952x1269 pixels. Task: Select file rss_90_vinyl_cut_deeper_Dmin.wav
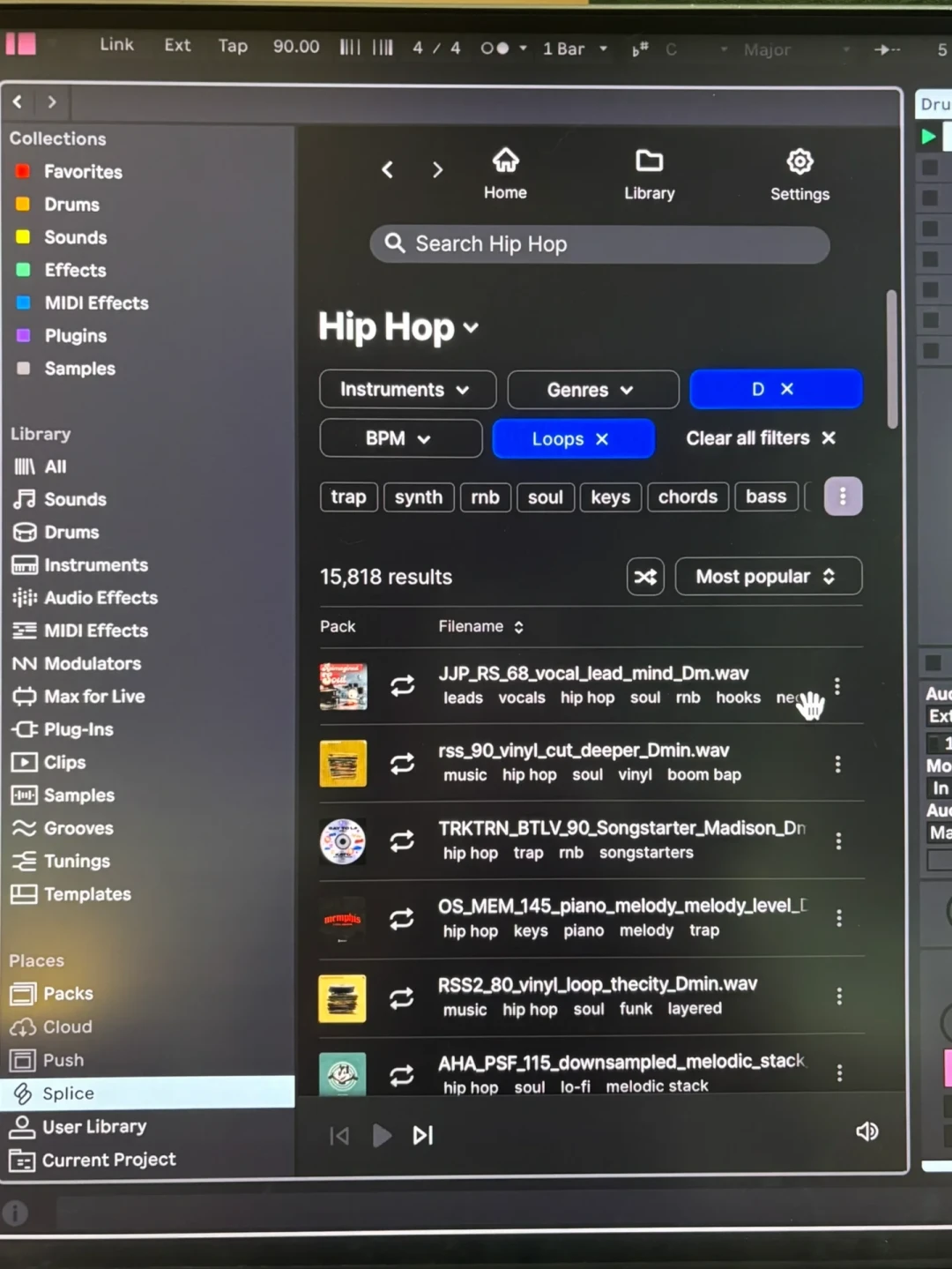(584, 750)
